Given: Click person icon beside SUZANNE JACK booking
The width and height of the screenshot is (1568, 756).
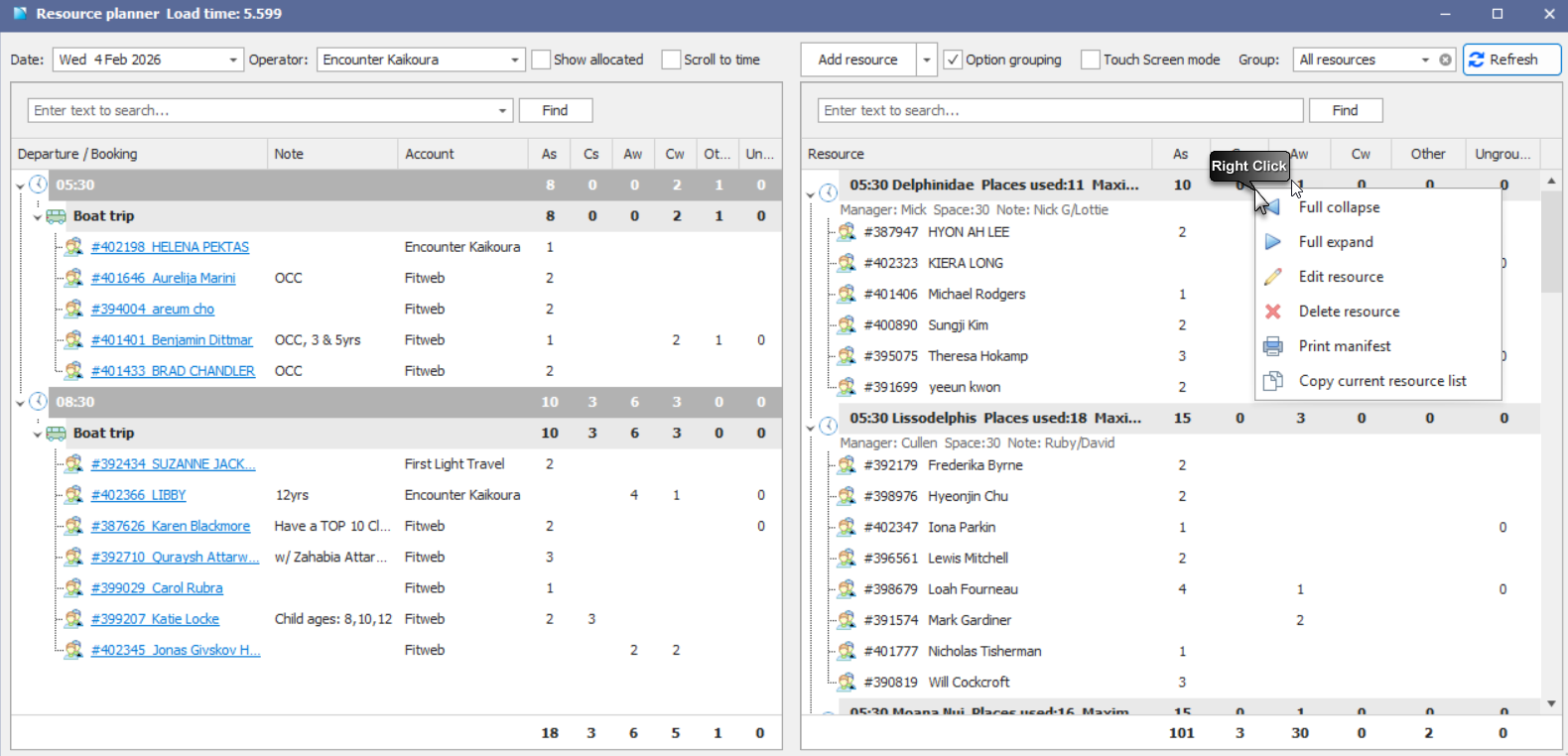Looking at the screenshot, I should tap(73, 463).
